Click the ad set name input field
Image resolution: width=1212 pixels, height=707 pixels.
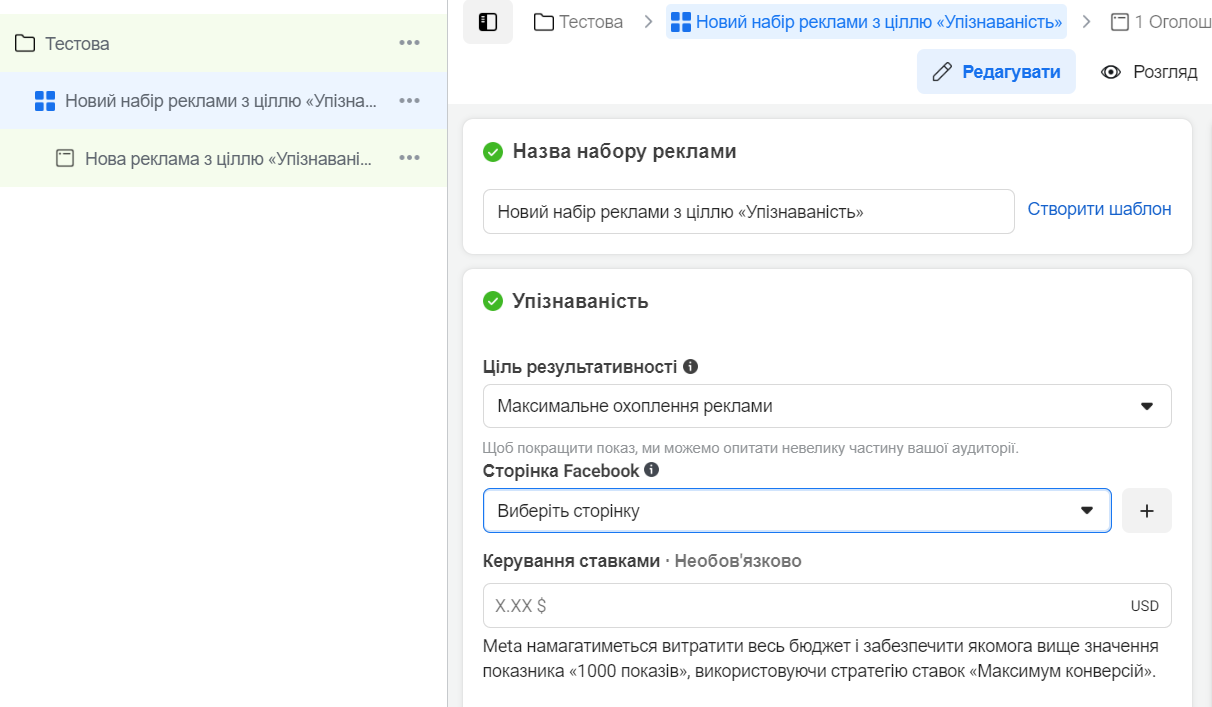coord(748,212)
